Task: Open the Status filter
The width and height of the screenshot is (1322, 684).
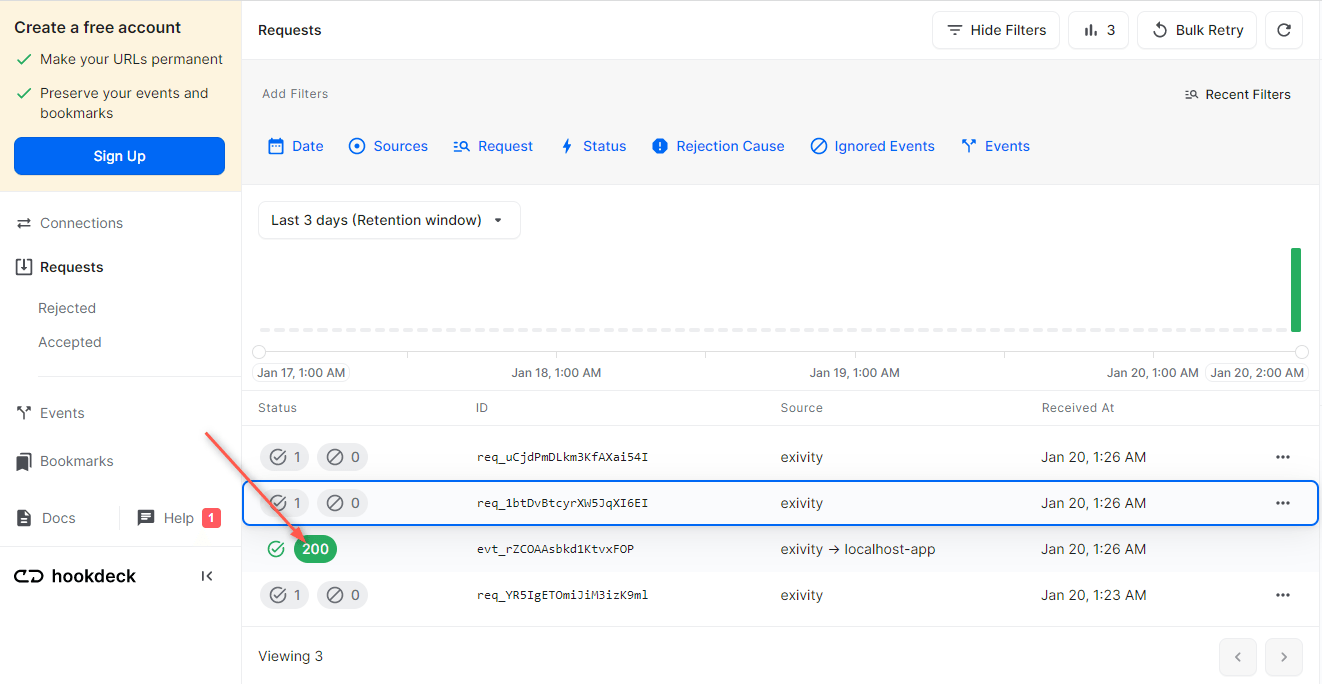Action: tap(594, 145)
